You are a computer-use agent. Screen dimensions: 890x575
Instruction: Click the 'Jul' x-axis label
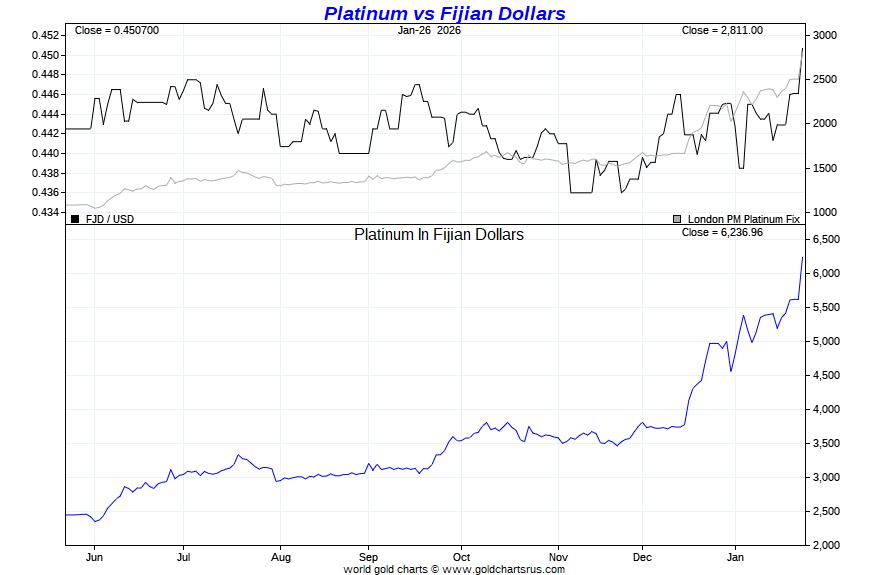click(x=183, y=557)
